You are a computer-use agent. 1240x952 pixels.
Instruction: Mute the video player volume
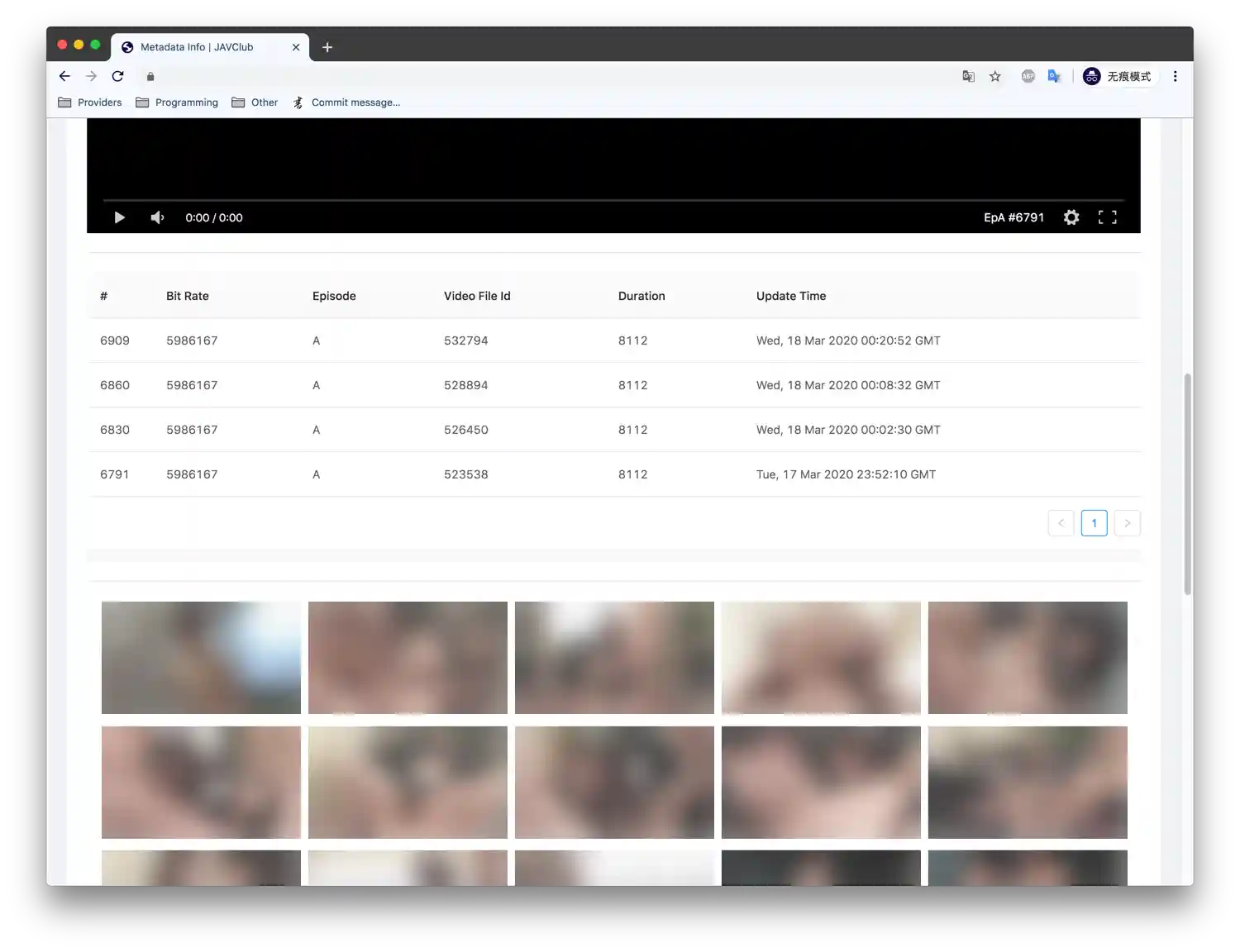coord(157,217)
